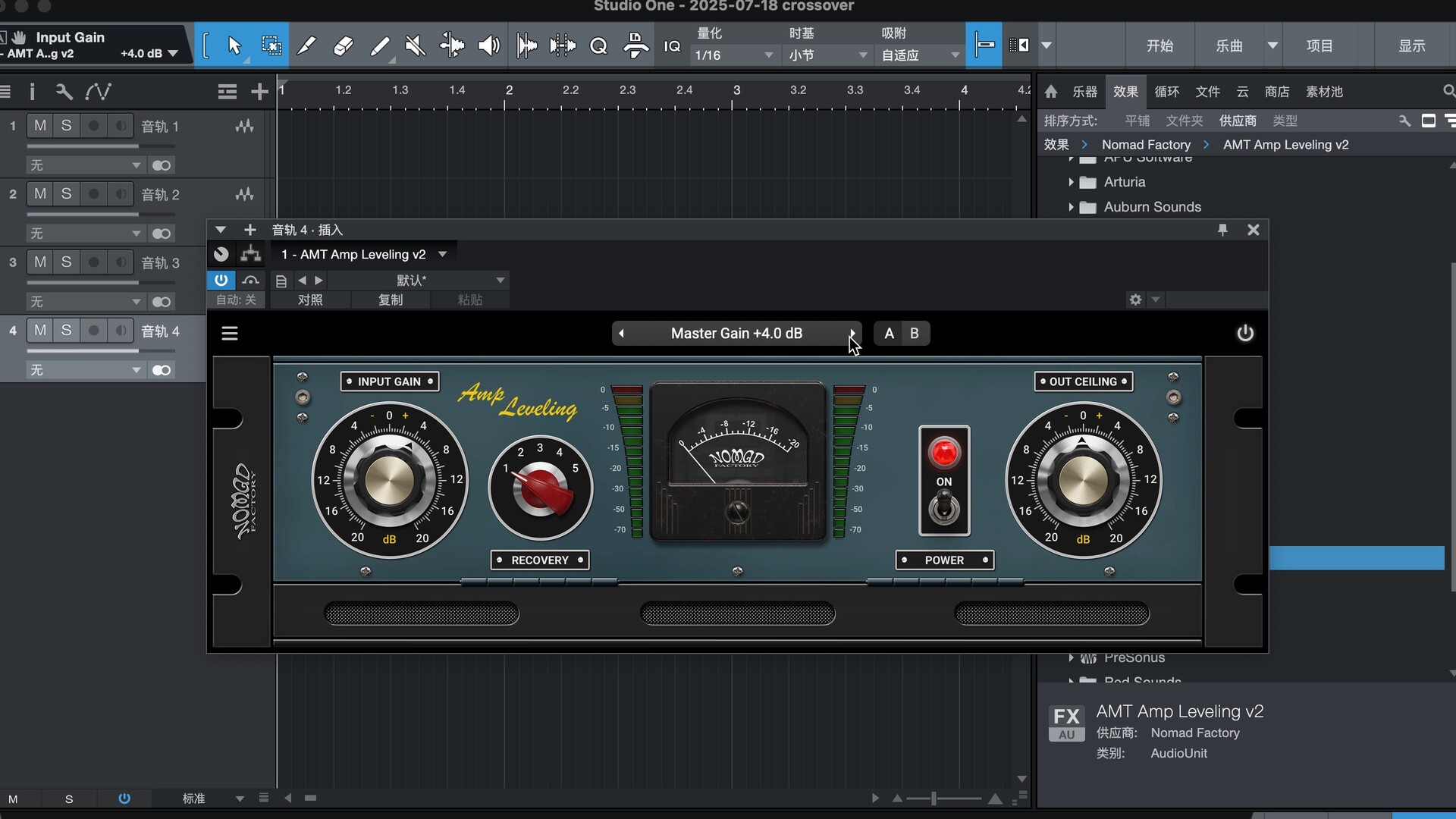Click 对照 compare button
Viewport: 1456px width, 819px height.
point(310,300)
